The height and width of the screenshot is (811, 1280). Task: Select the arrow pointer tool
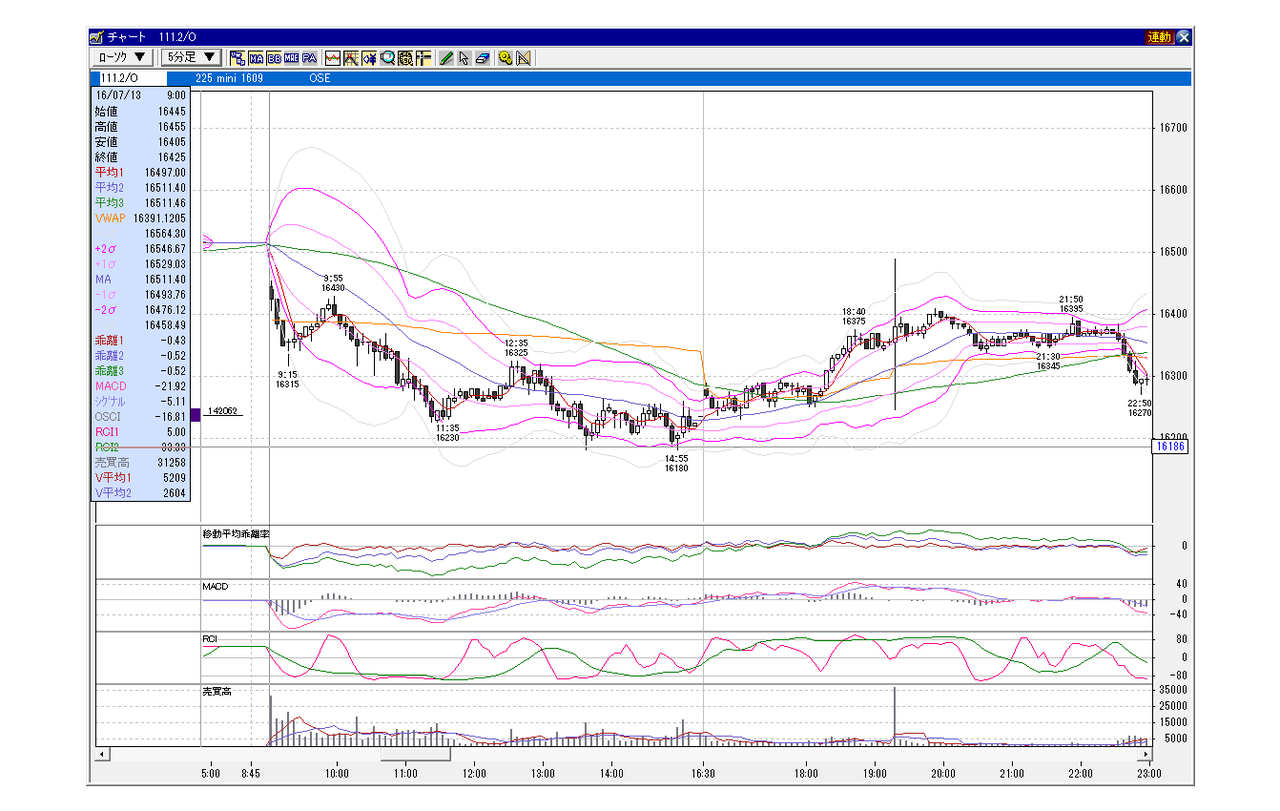pyautogui.click(x=464, y=58)
